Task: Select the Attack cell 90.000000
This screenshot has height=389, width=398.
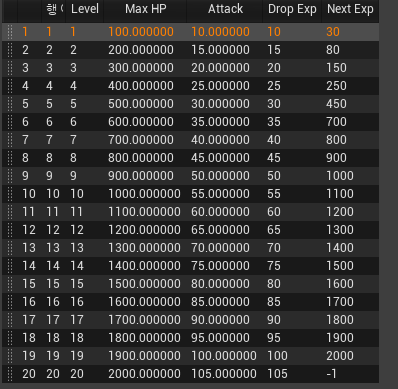Action: point(220,320)
